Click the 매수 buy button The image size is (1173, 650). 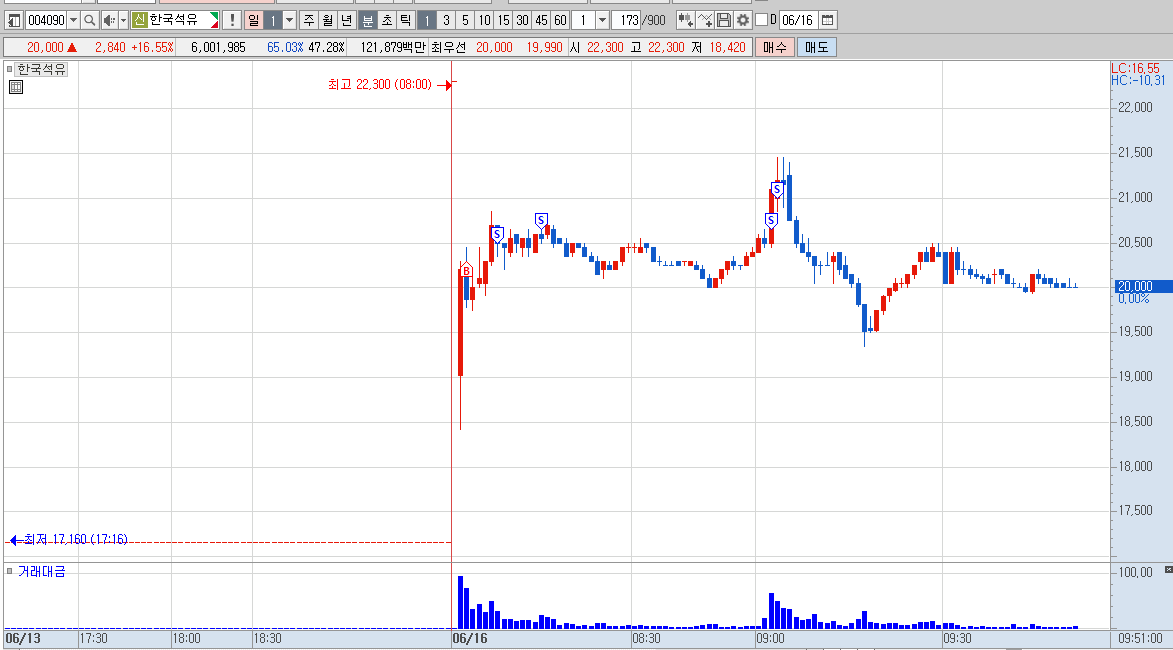[x=774, y=47]
